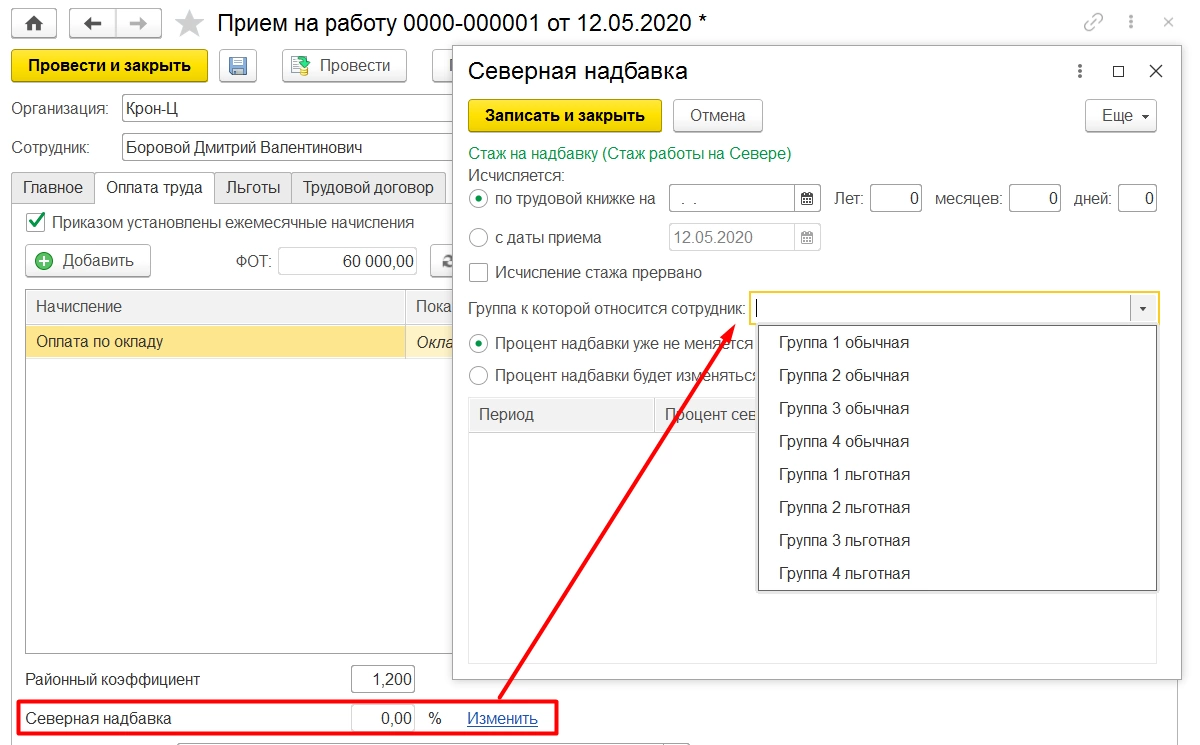Viewport: 1200px width, 745px height.
Task: Click the Группа сотрудника text input
Action: pyautogui.click(x=940, y=309)
